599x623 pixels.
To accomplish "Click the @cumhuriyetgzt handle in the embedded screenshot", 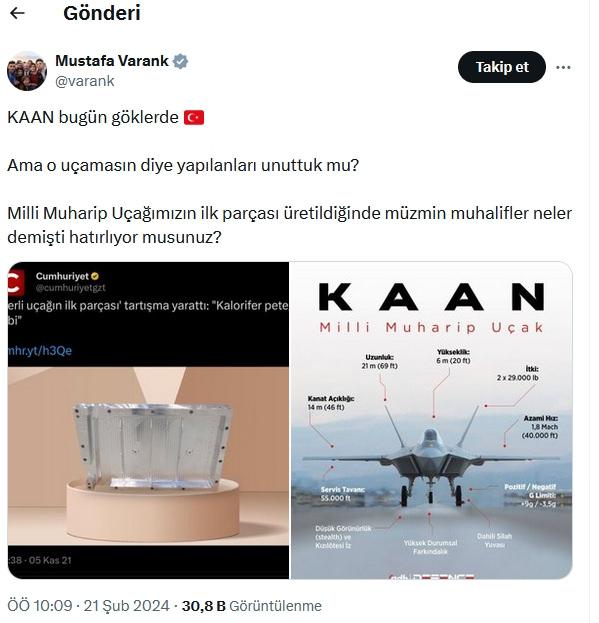I will point(71,288).
